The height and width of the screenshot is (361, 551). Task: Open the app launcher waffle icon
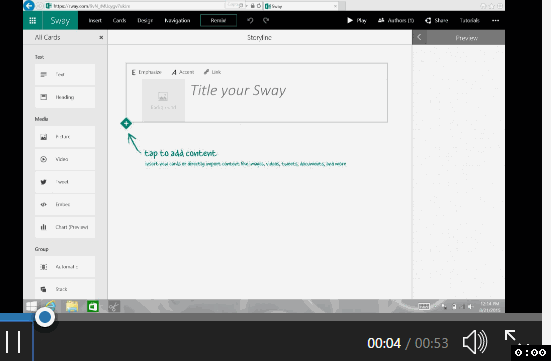point(33,20)
